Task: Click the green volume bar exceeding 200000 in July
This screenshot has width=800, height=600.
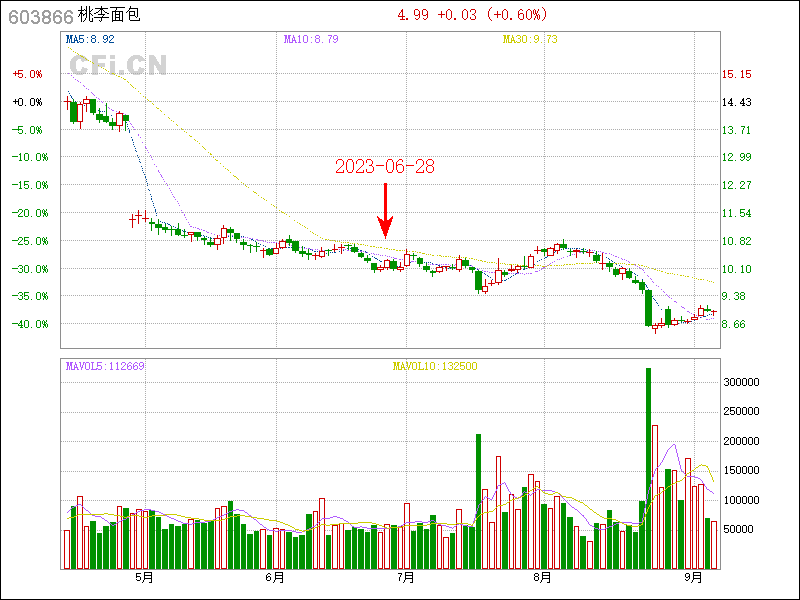Action: (479, 502)
